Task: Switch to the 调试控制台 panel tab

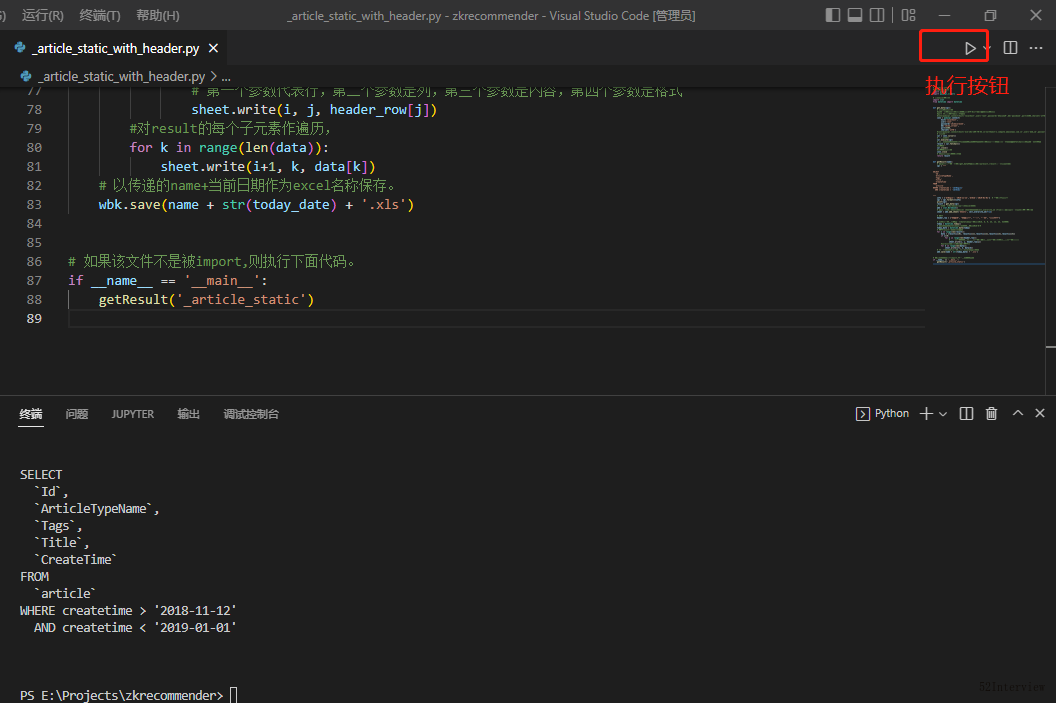Action: pyautogui.click(x=251, y=414)
